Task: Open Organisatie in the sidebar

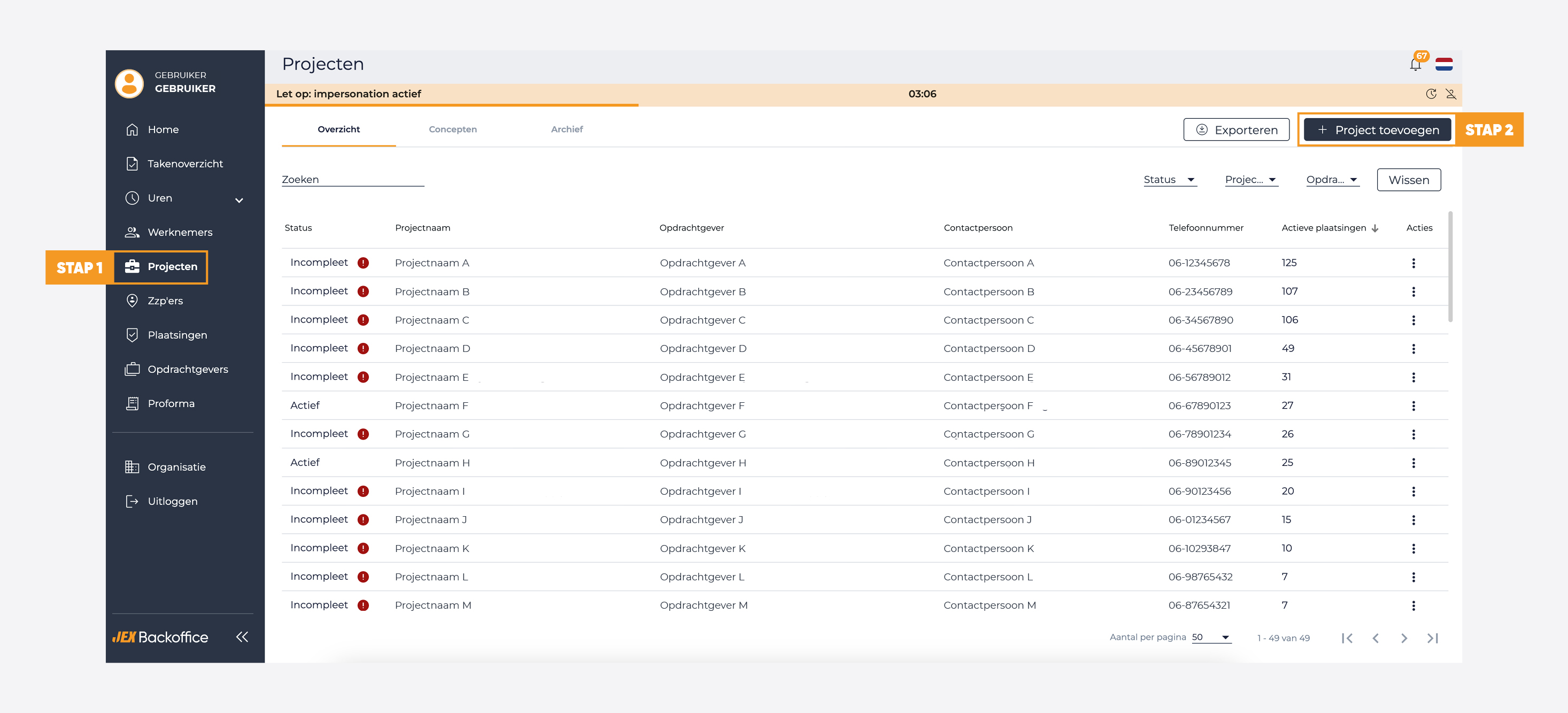Action: point(166,467)
